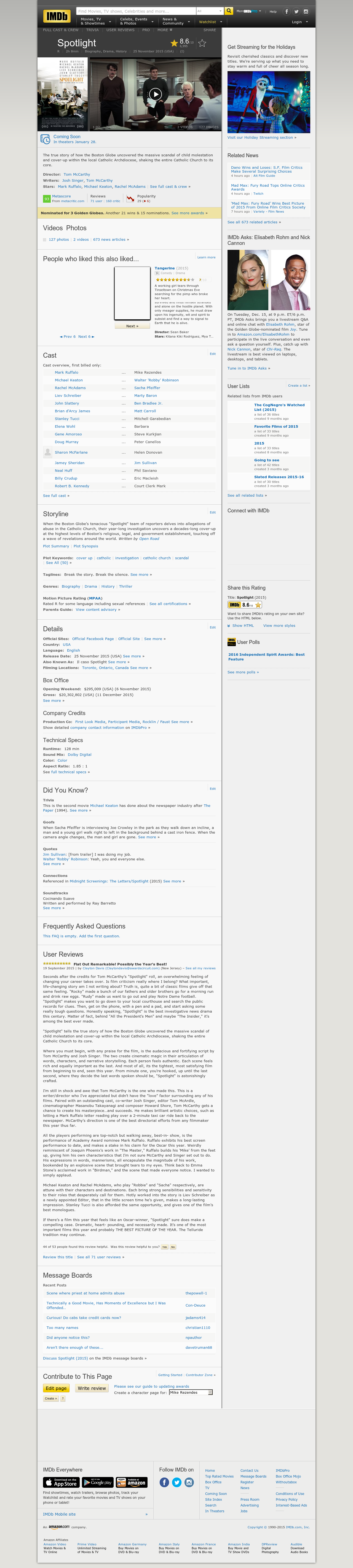
Task: Click the Instagram icon in the footer
Action: click(189, 1482)
